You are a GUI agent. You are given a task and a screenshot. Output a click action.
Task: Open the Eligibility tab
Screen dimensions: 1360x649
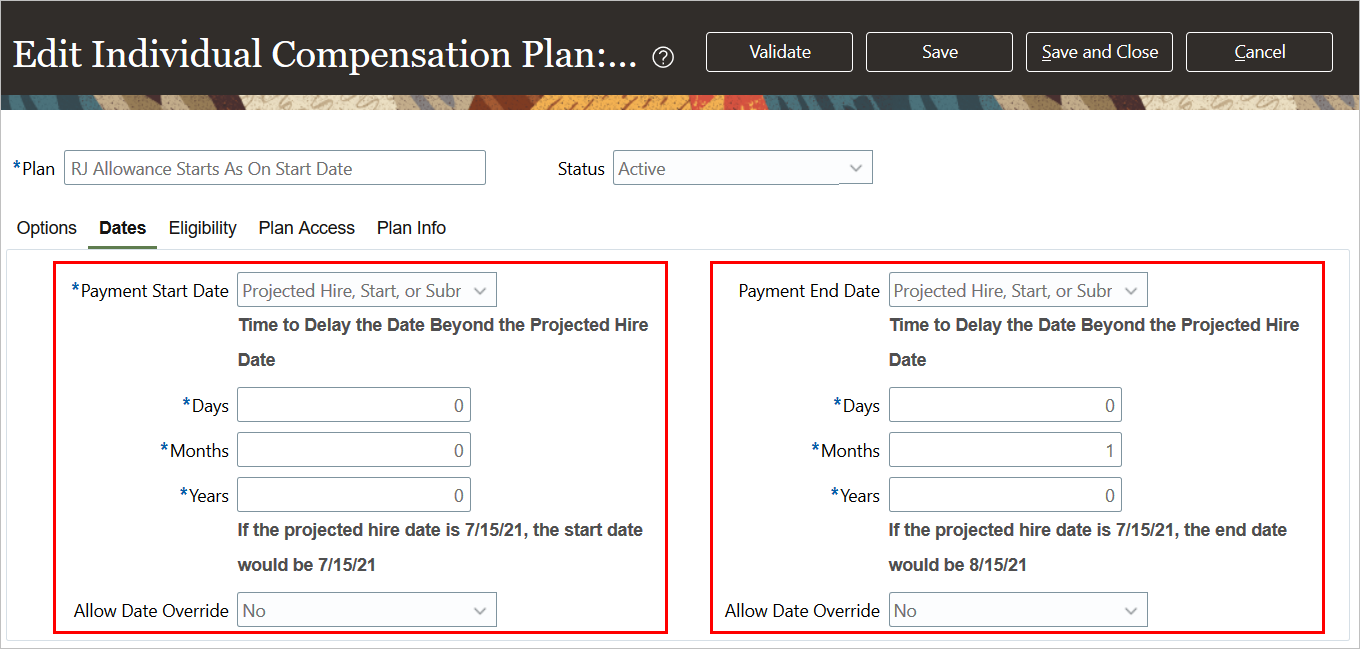[202, 228]
